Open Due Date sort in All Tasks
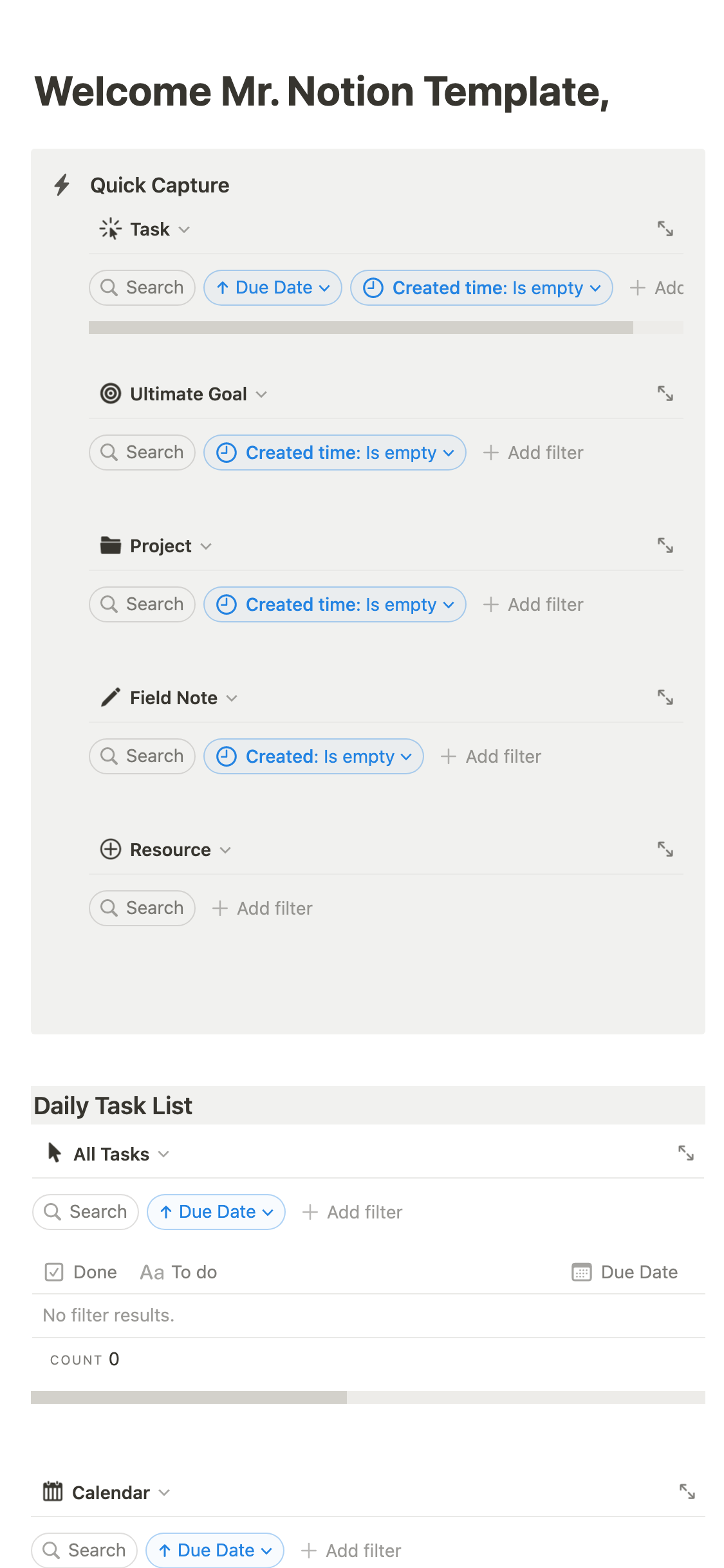The image size is (724, 1568). coord(216,1212)
